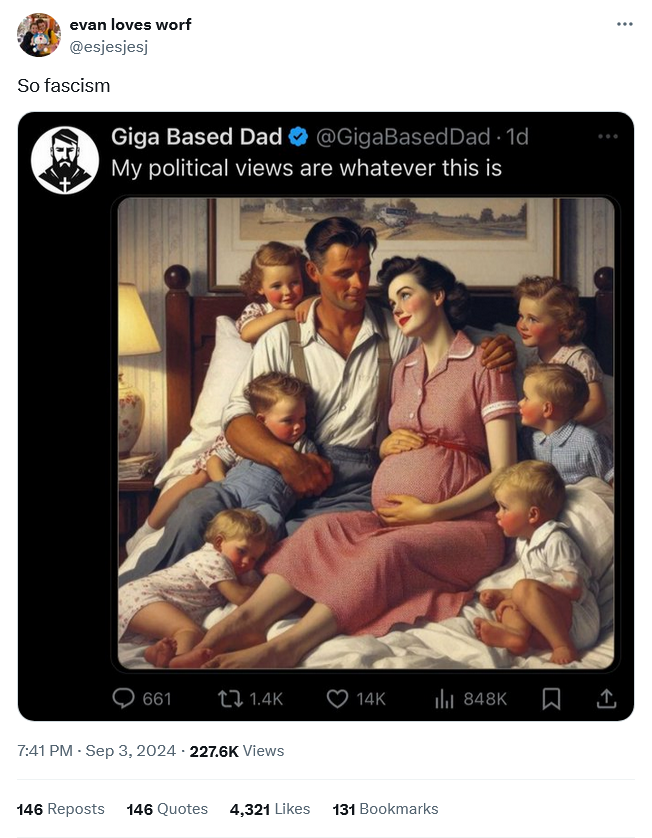Like the quoted post via heart icon
This screenshot has width=652, height=838.
click(x=337, y=699)
